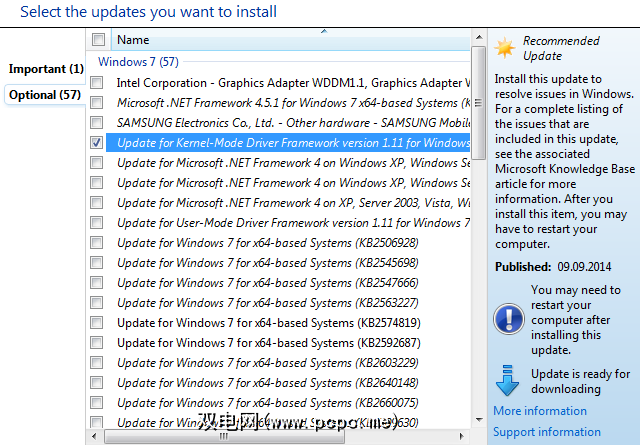The image size is (640, 445).
Task: Check the KB2506928 update box
Action: click(x=97, y=243)
